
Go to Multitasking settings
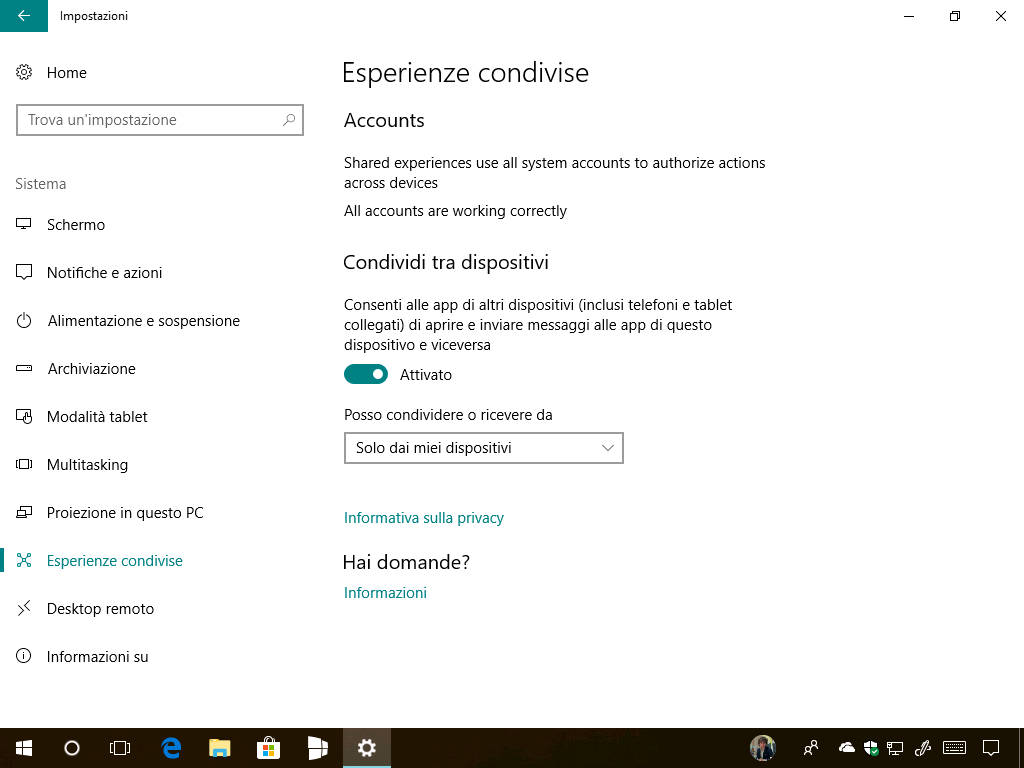coord(88,464)
